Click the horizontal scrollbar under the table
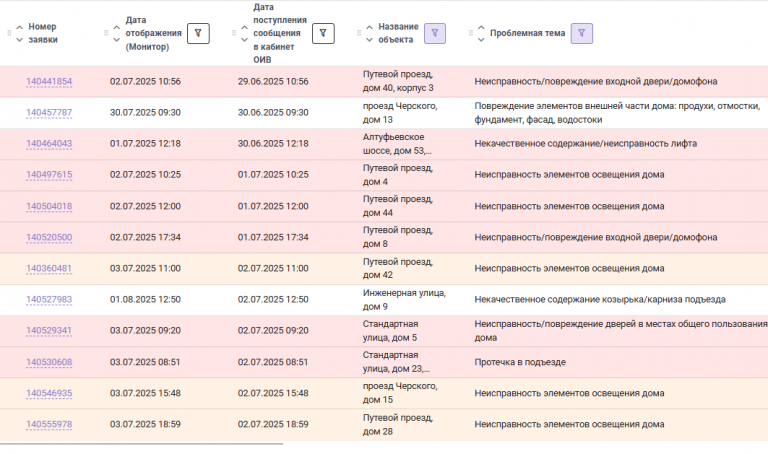Viewport: 768px width, 454px height. coord(141,444)
